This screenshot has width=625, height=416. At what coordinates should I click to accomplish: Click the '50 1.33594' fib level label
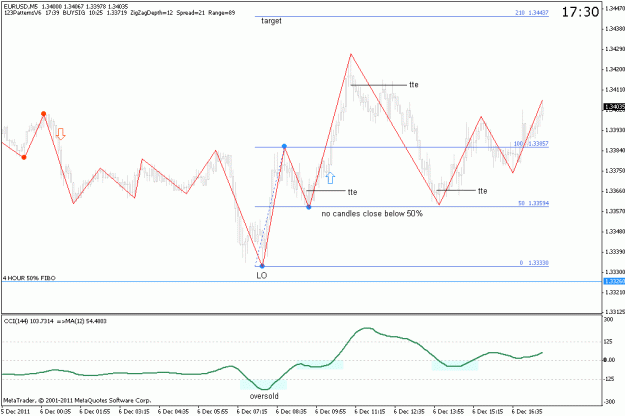[x=533, y=203]
